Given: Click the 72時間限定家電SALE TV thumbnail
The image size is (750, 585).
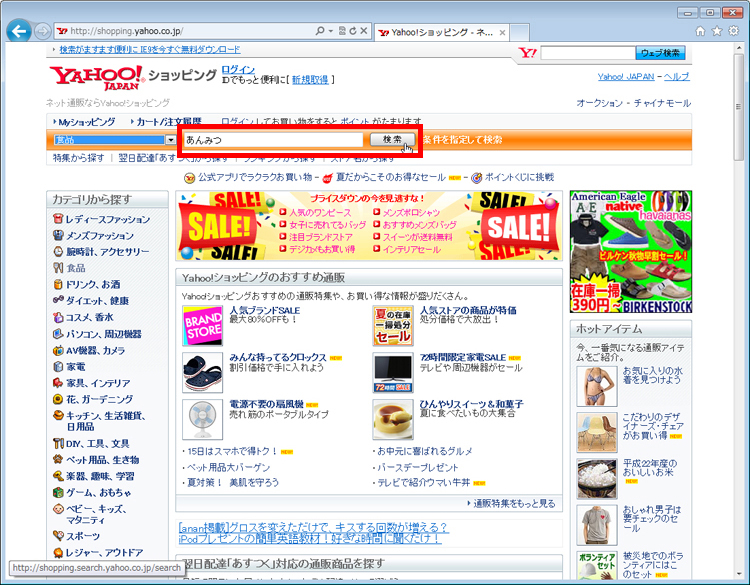Looking at the screenshot, I should [x=393, y=373].
